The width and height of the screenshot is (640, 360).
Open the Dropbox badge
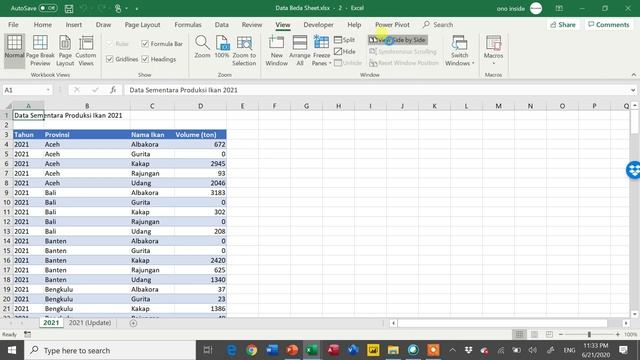pyautogui.click(x=633, y=170)
